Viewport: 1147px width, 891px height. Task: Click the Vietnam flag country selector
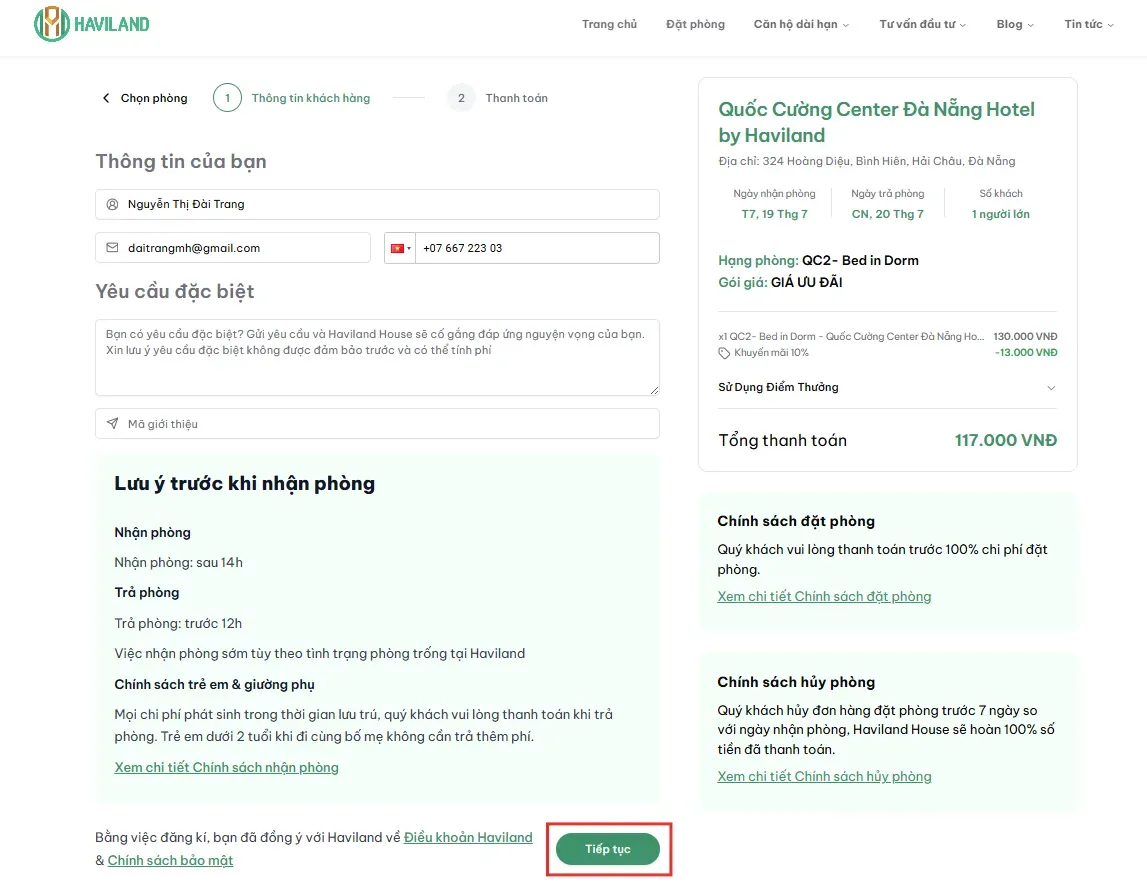tap(400, 248)
